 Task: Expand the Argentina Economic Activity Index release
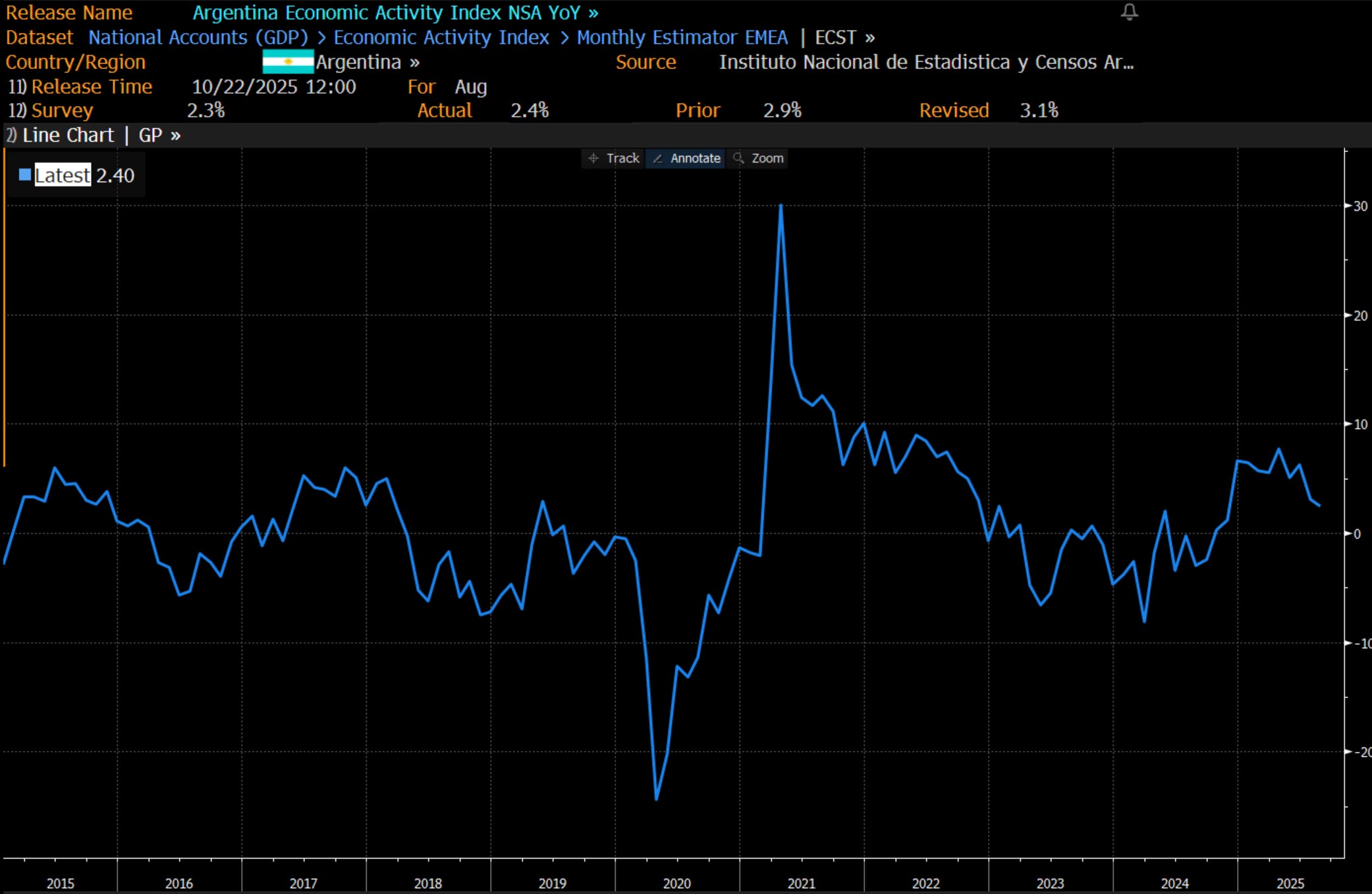395,13
